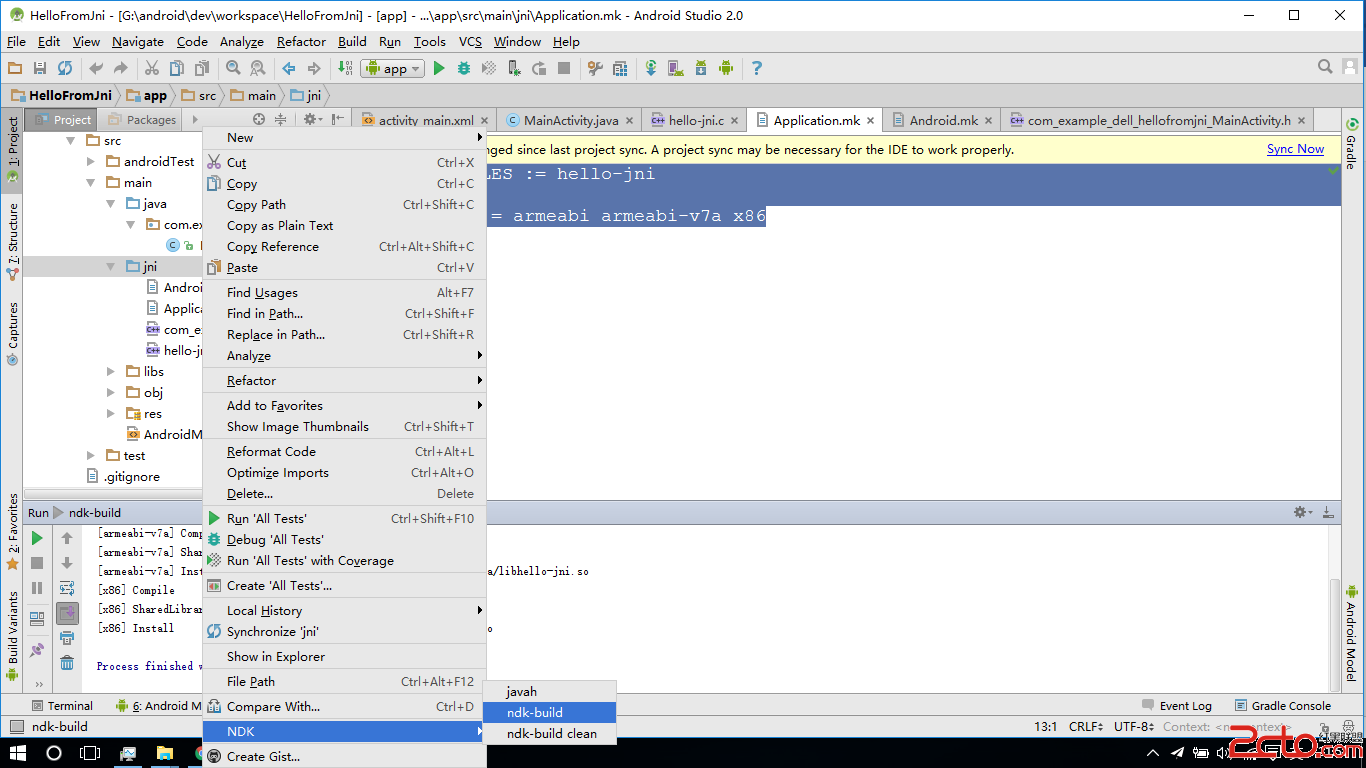1366x768 pixels.
Task: Click the HelloFromJni breadcrumb
Action: (x=62, y=95)
